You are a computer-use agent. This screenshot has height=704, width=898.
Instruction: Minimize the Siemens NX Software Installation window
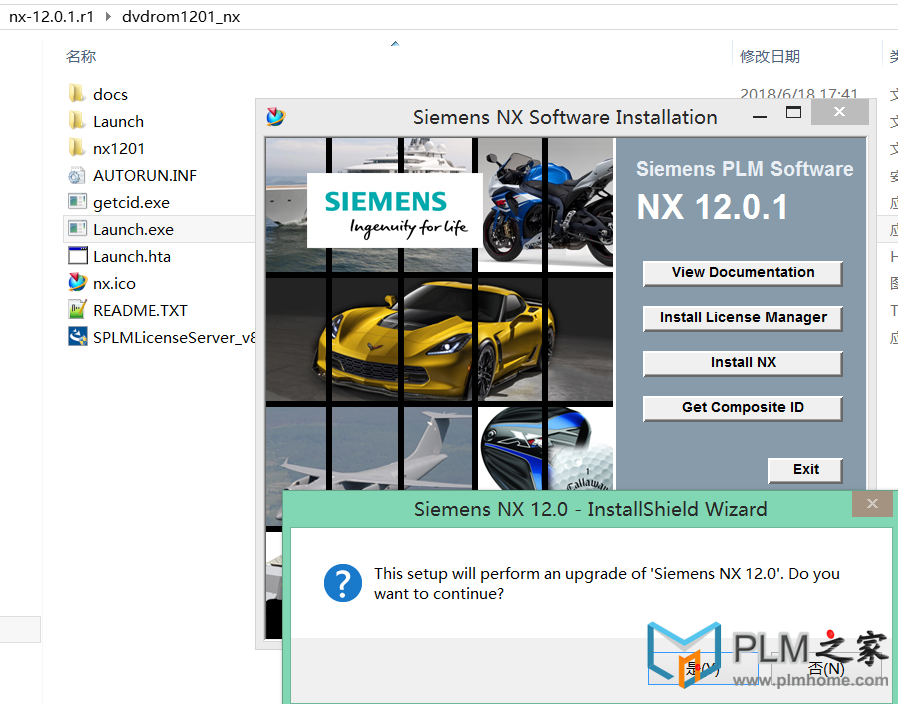point(760,115)
